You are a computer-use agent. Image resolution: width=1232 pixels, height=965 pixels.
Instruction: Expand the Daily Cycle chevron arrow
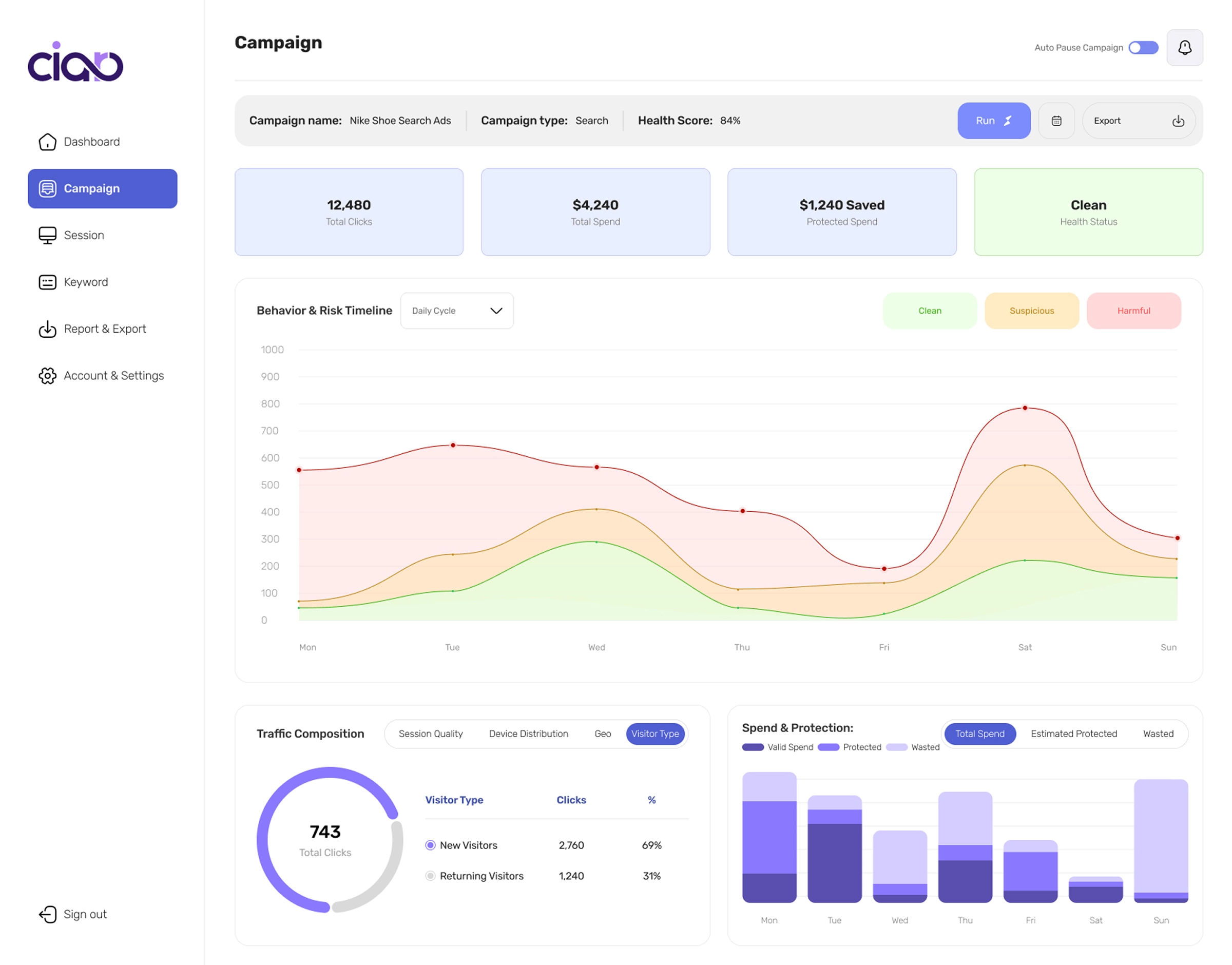(496, 311)
